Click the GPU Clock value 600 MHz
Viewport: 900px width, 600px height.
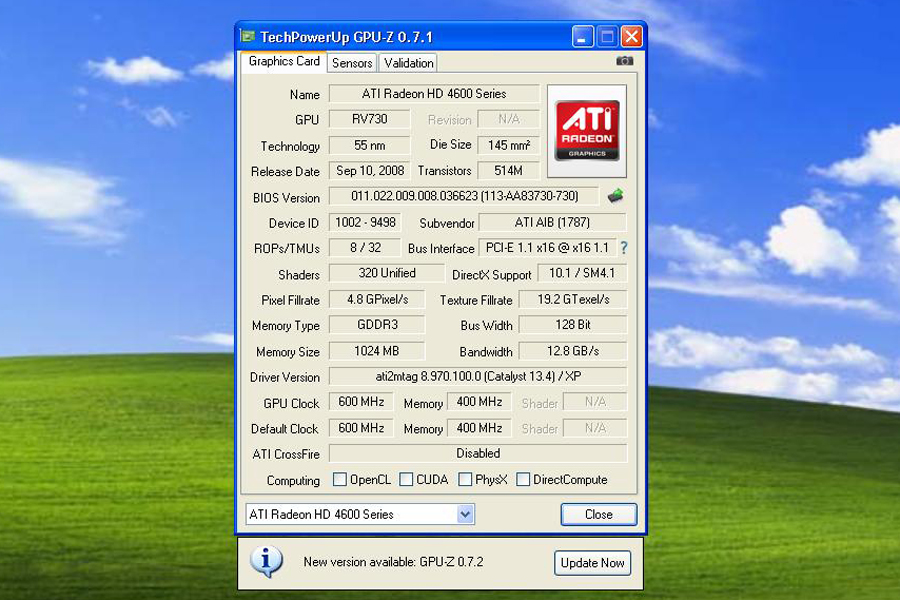[361, 401]
